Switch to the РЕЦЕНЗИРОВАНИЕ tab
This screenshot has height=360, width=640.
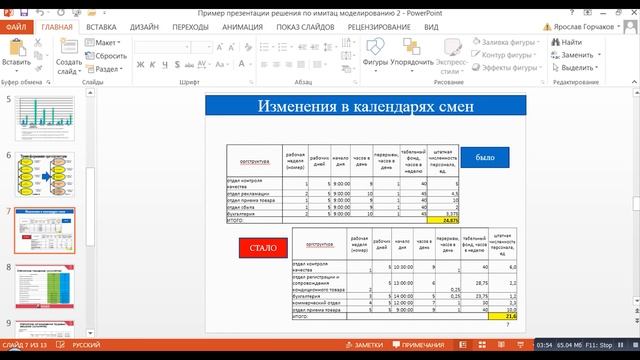pyautogui.click(x=379, y=27)
